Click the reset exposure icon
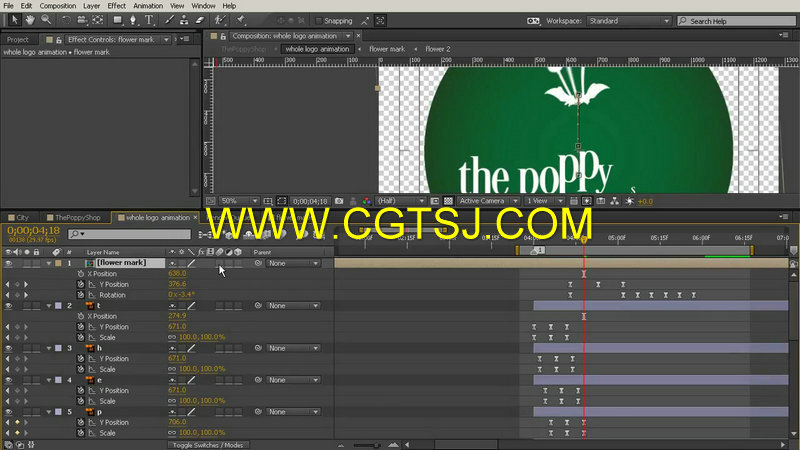Image resolution: width=800 pixels, height=450 pixels. (629, 201)
